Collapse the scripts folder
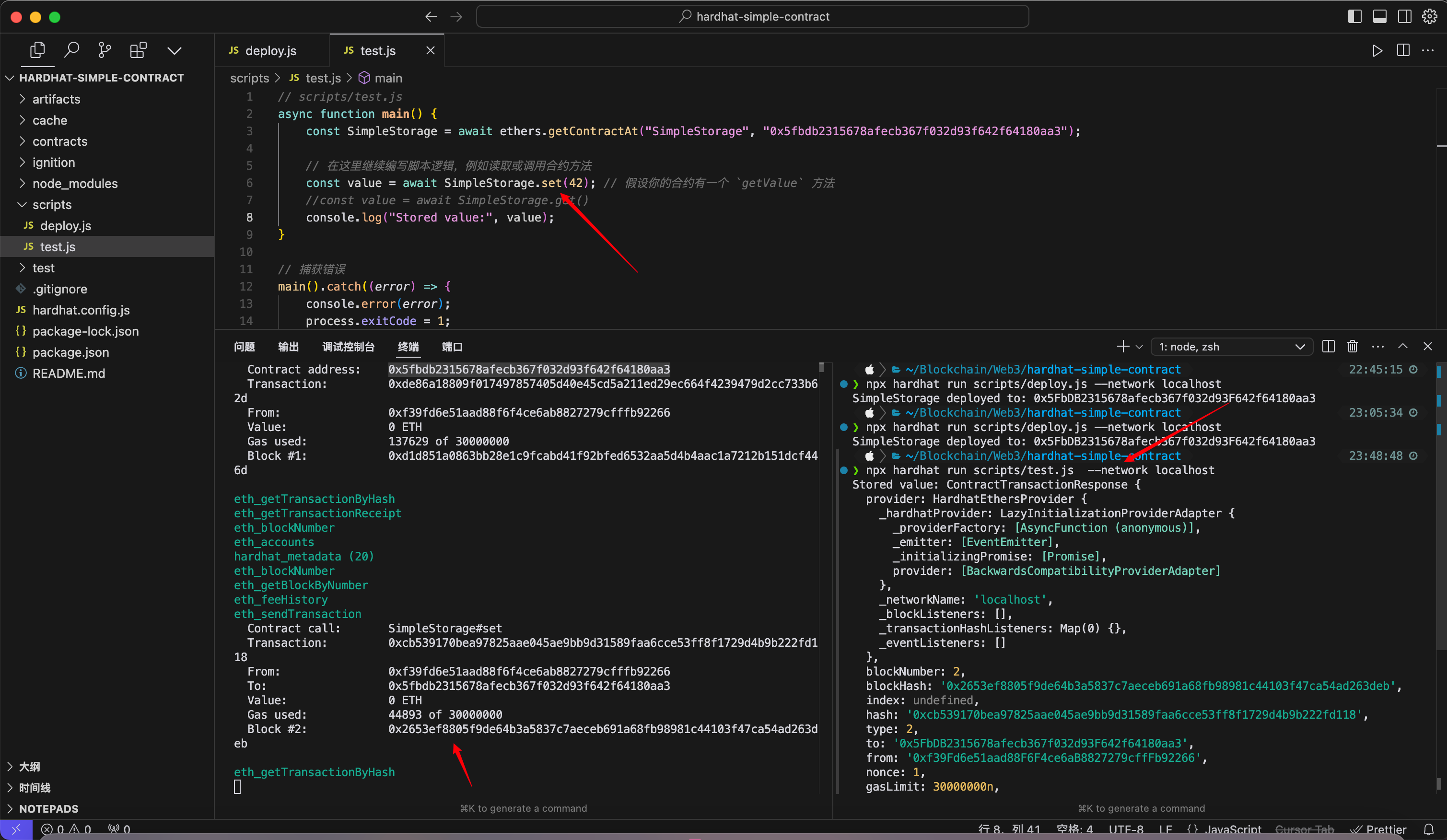 (107, 204)
